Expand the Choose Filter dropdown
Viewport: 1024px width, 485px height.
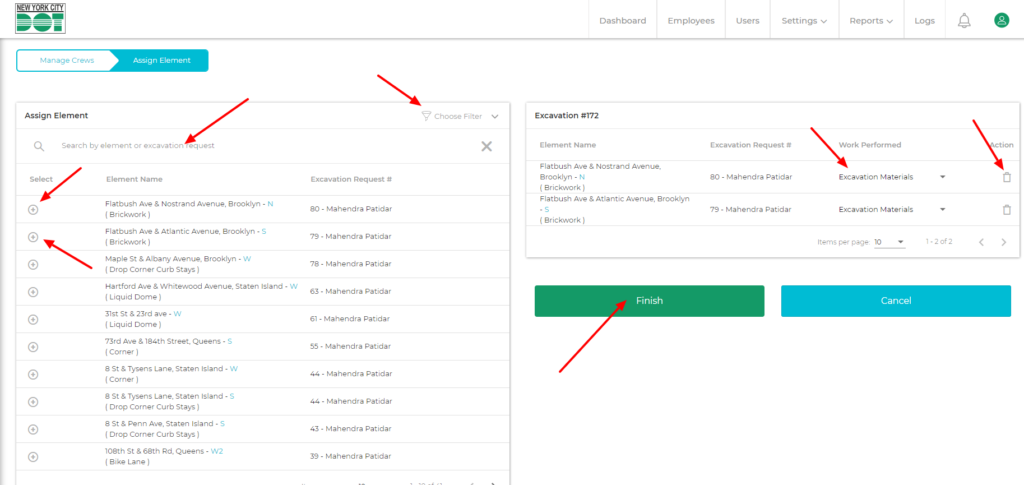click(460, 116)
